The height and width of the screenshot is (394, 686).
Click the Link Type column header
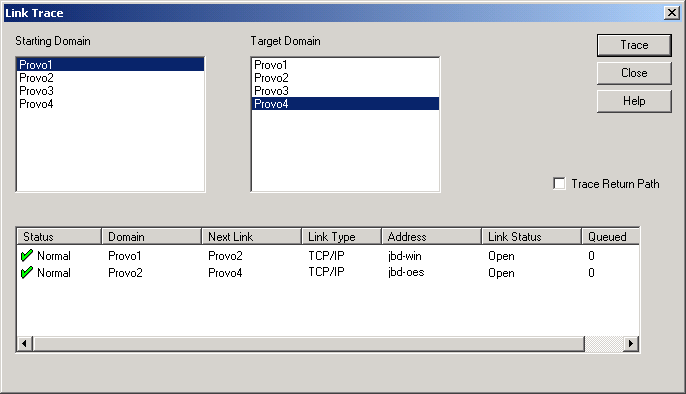[x=341, y=237]
